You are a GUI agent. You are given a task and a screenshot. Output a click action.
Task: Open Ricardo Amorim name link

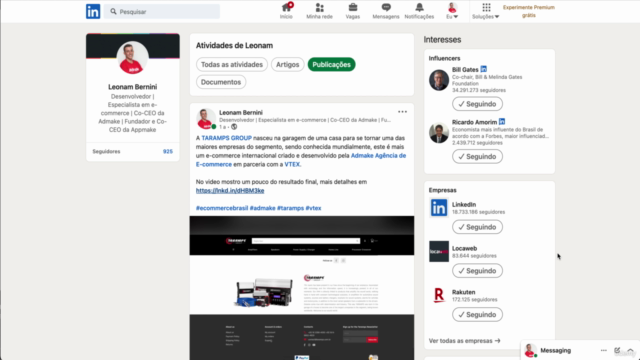tap(474, 122)
